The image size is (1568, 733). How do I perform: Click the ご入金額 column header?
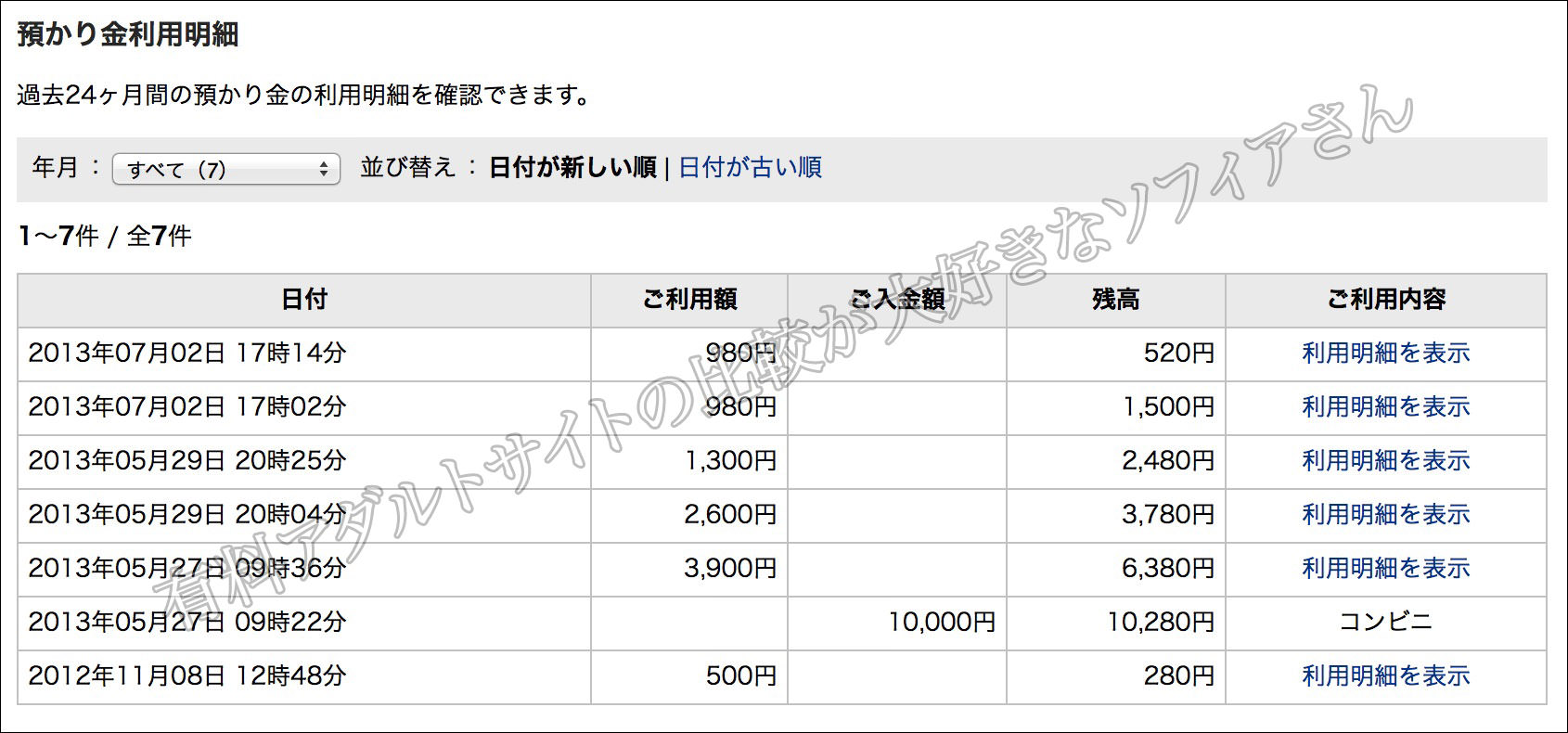coord(897,300)
